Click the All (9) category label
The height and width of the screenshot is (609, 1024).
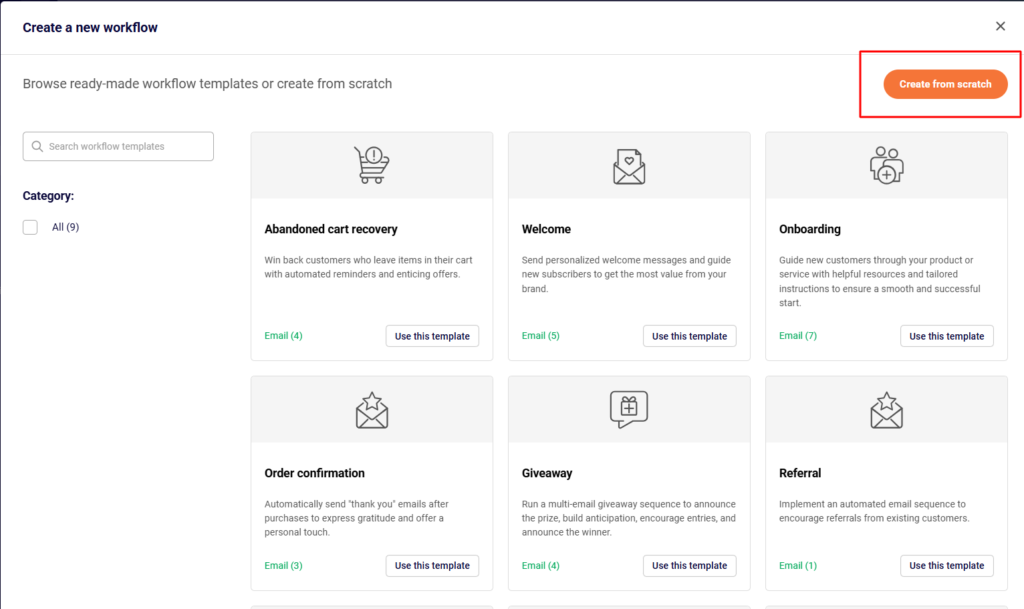(65, 227)
